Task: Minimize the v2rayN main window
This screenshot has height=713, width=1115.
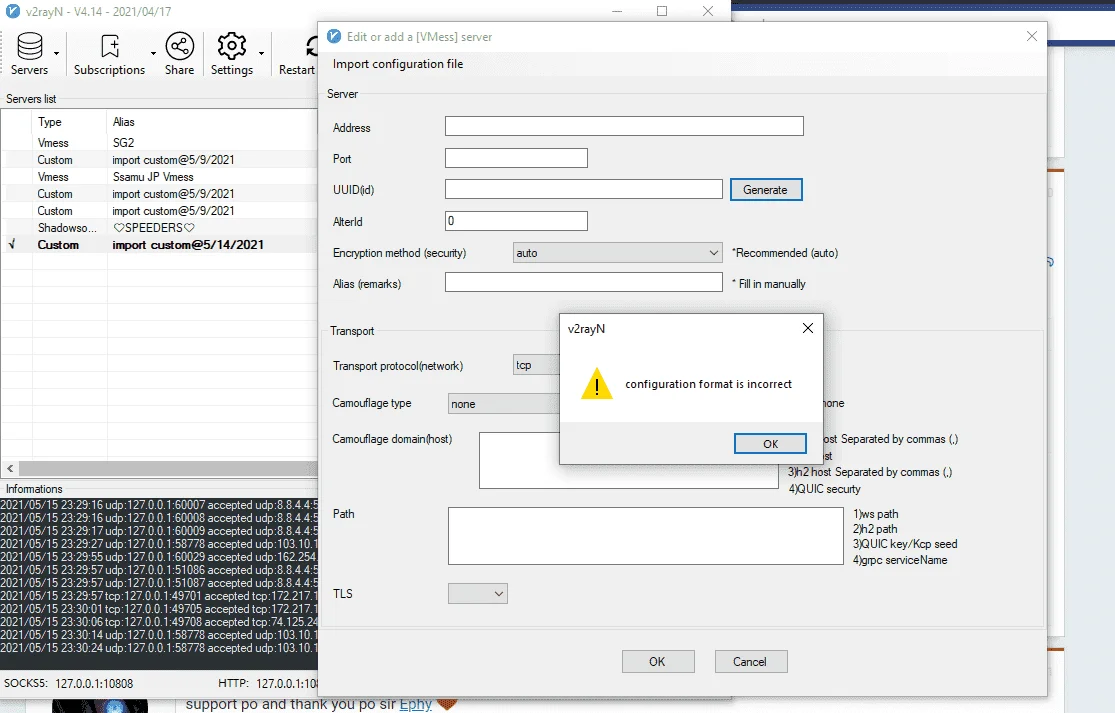Action: [x=617, y=11]
